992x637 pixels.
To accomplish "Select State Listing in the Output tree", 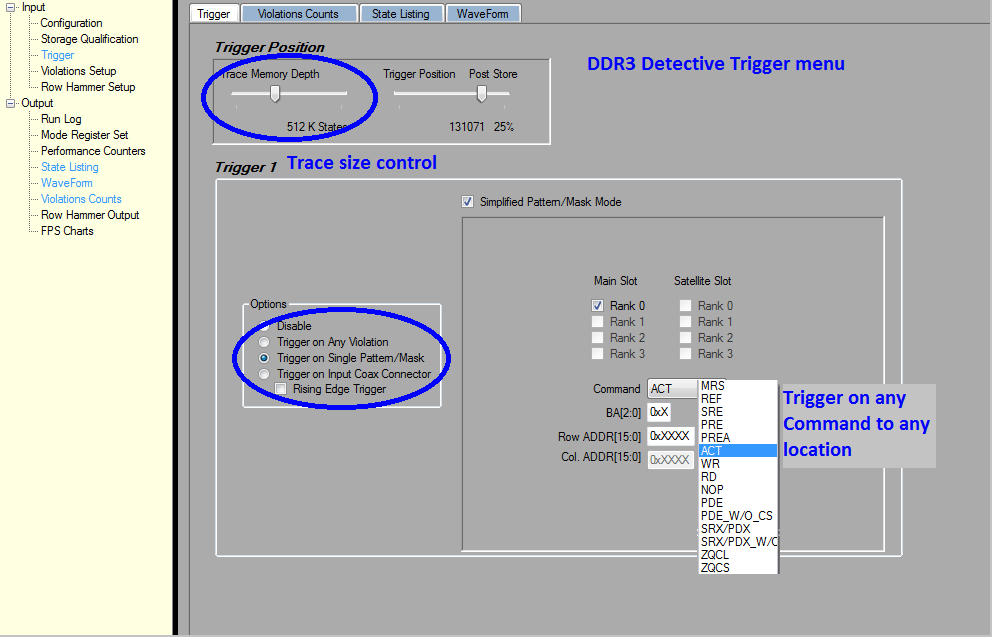I will click(70, 167).
